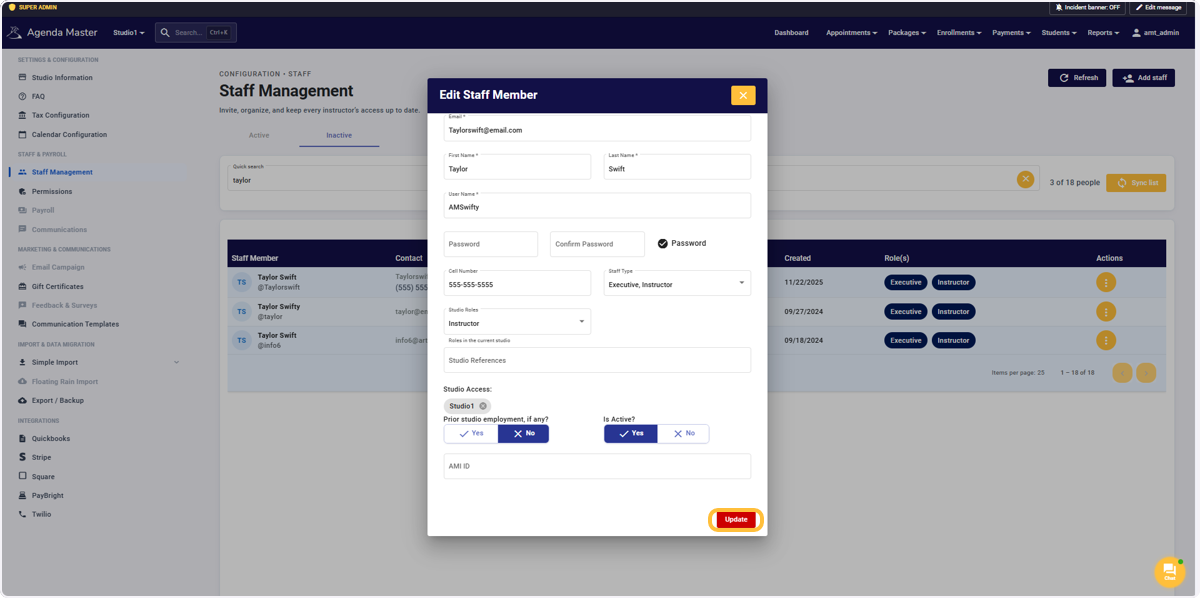Open Reports menu
Screen dimensions: 1200x598
click(1103, 33)
